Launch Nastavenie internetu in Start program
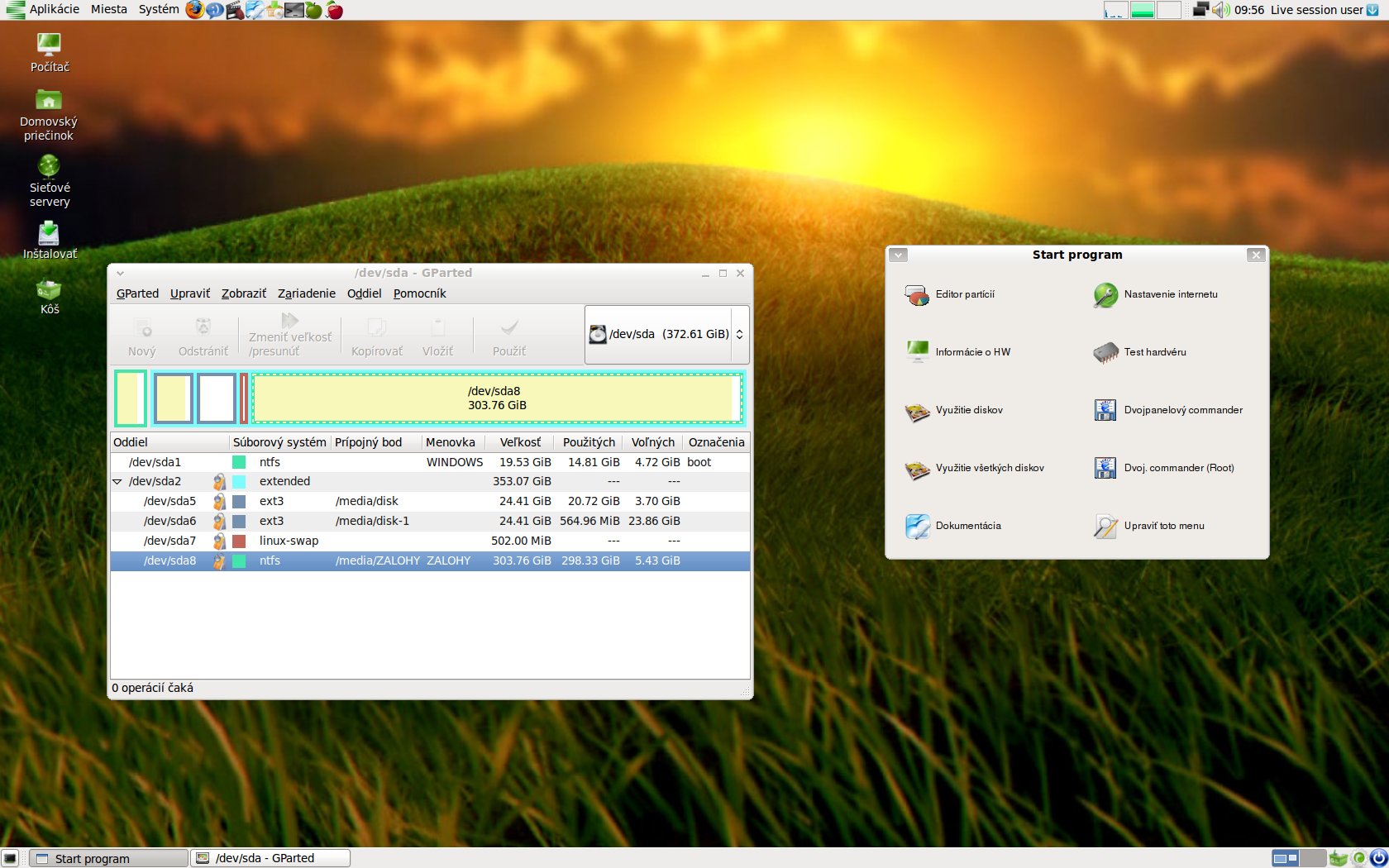 1156,294
